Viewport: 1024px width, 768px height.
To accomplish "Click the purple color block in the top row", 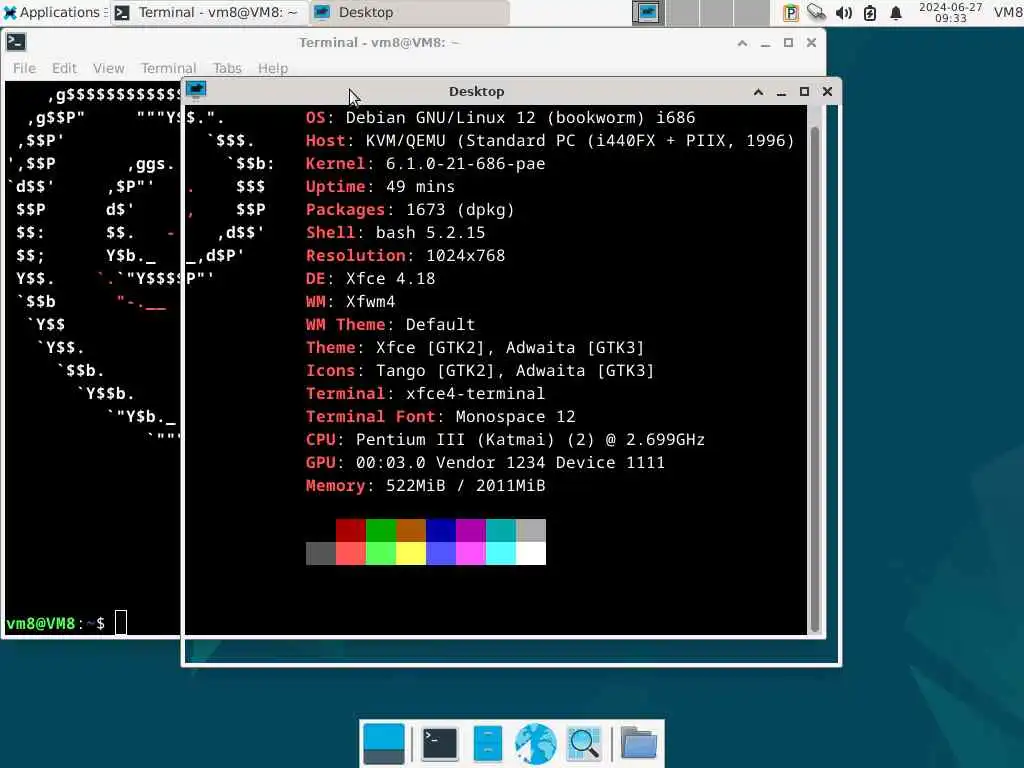I will 471,530.
